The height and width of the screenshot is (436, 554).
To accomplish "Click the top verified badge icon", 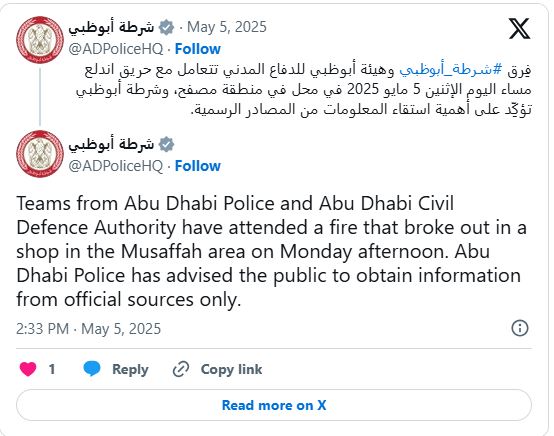I will tap(166, 27).
